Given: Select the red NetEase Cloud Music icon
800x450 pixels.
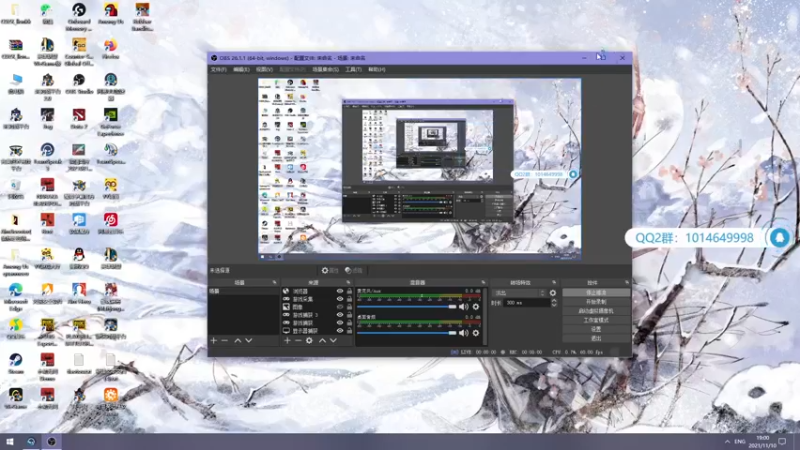Looking at the screenshot, I should 111,223.
